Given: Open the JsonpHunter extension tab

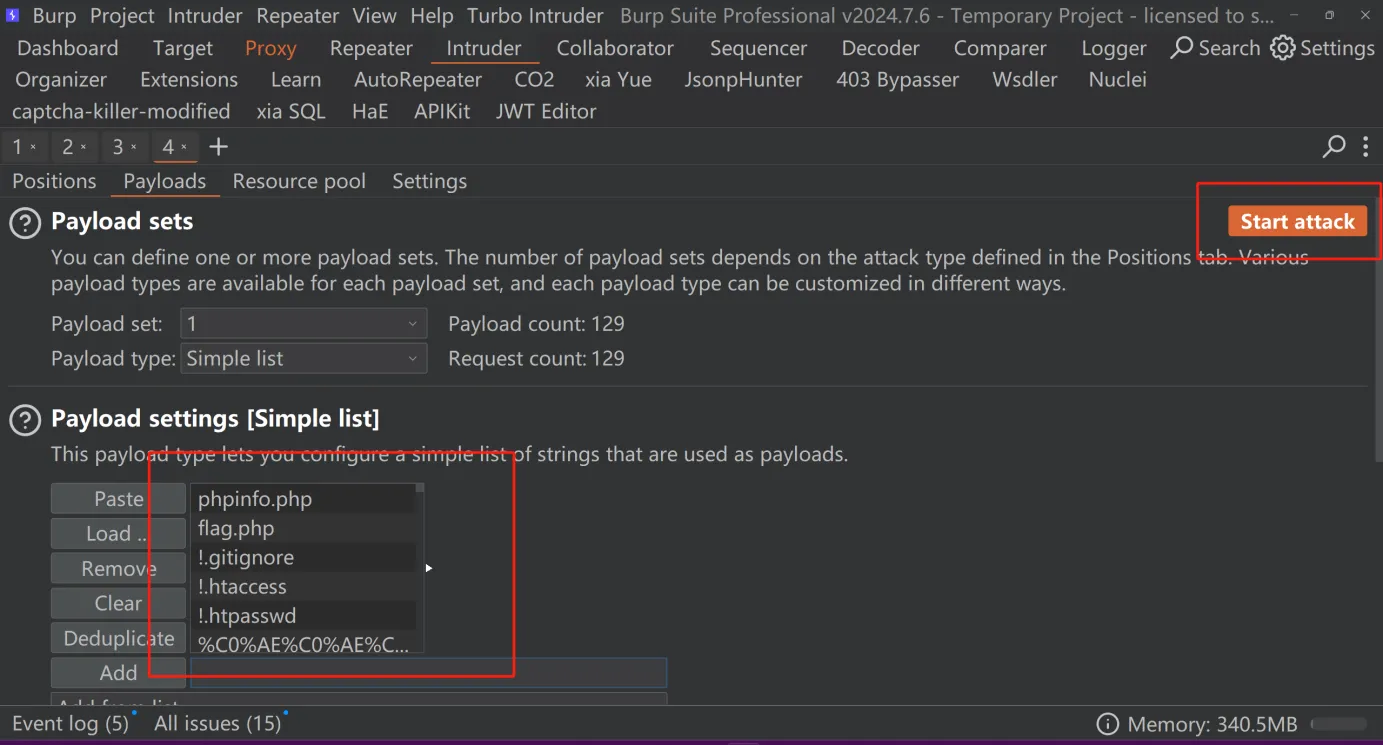Looking at the screenshot, I should click(x=743, y=80).
